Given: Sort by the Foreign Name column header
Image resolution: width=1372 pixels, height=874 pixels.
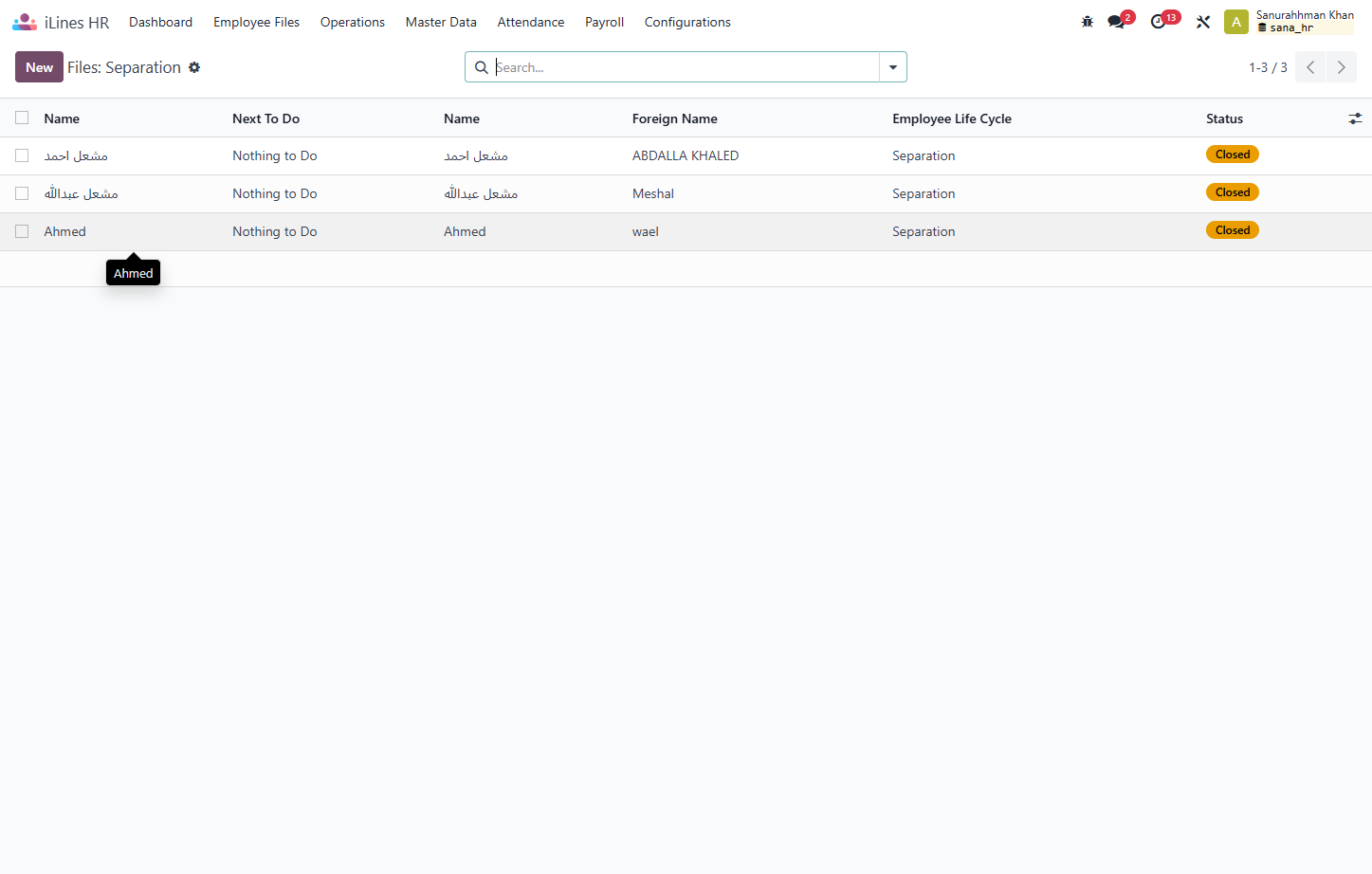Looking at the screenshot, I should coord(674,118).
